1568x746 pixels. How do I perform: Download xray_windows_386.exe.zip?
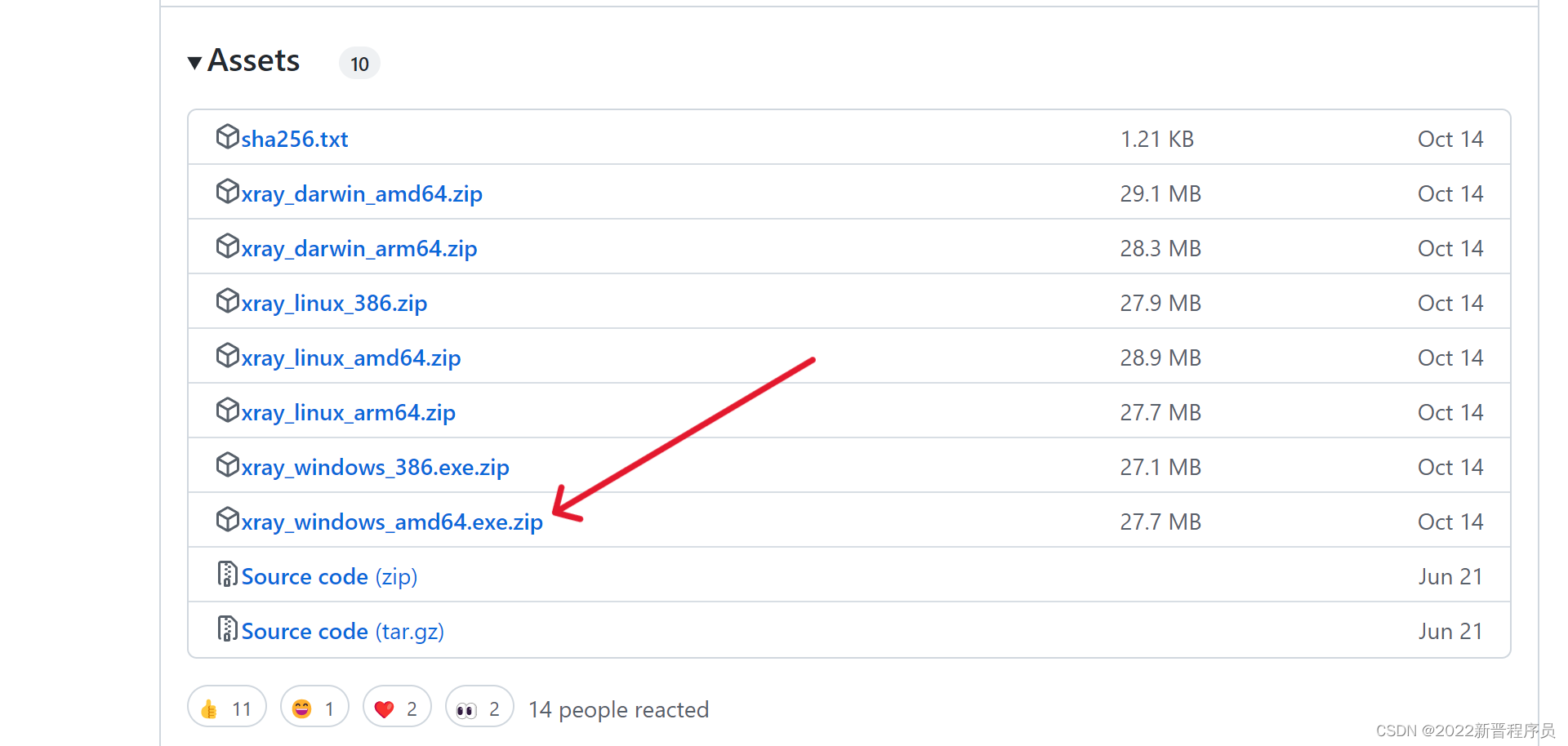coord(376,468)
